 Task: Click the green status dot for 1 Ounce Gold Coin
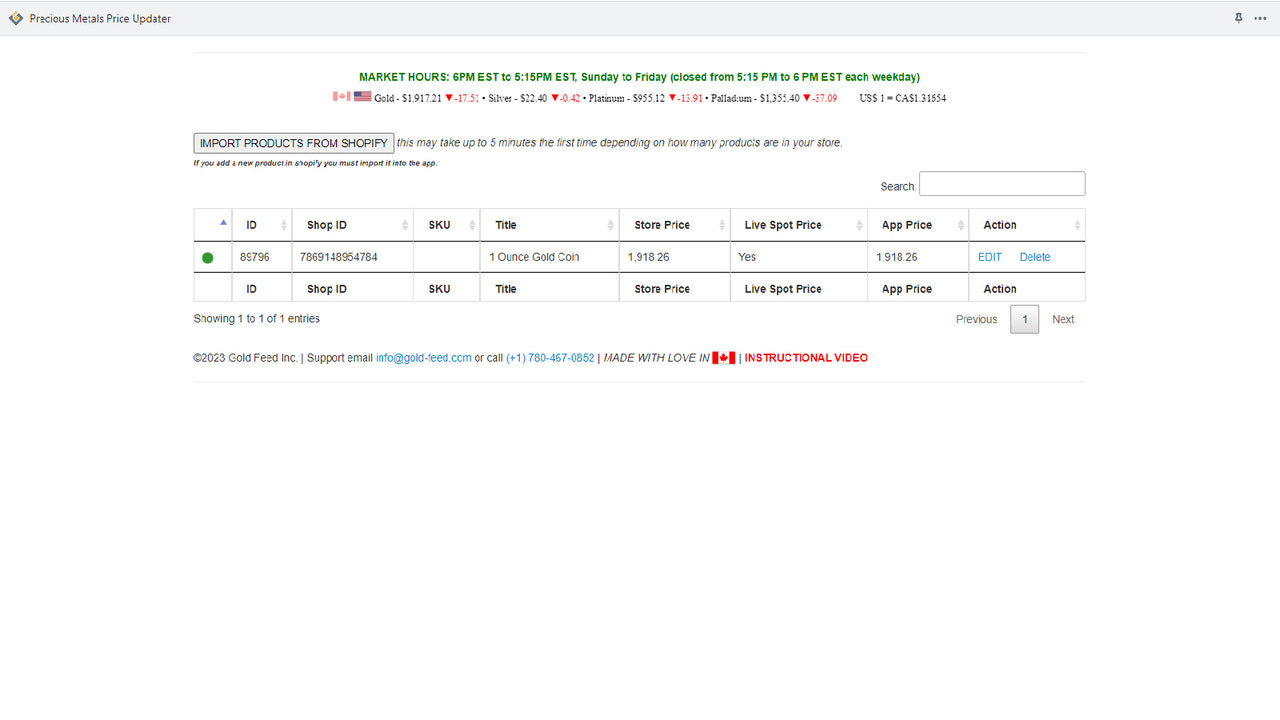[x=210, y=256]
